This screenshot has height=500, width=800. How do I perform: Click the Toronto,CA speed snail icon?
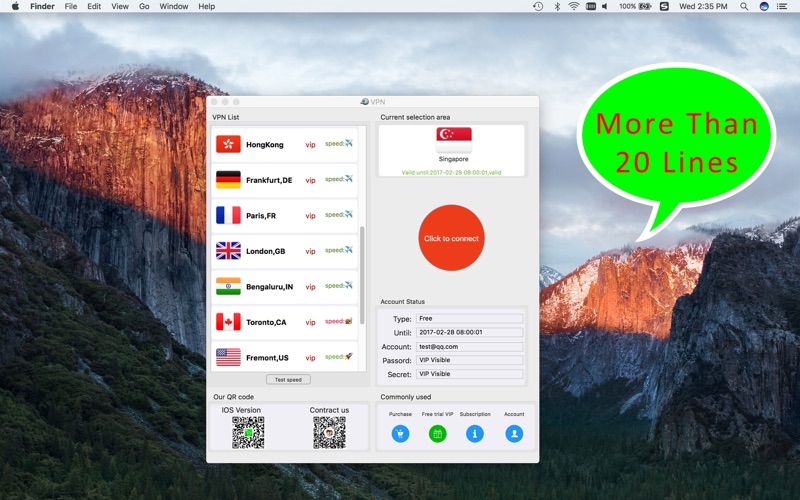tap(348, 321)
